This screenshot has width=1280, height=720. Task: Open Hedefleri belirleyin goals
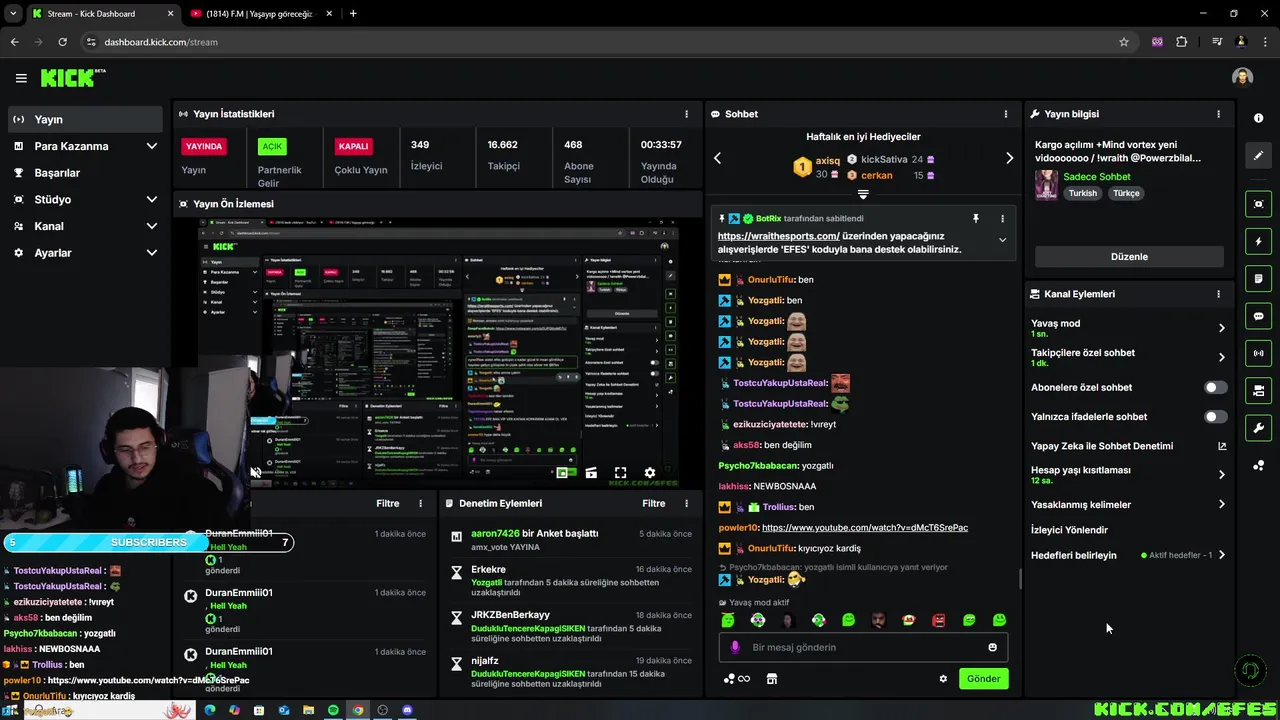(x=1128, y=555)
